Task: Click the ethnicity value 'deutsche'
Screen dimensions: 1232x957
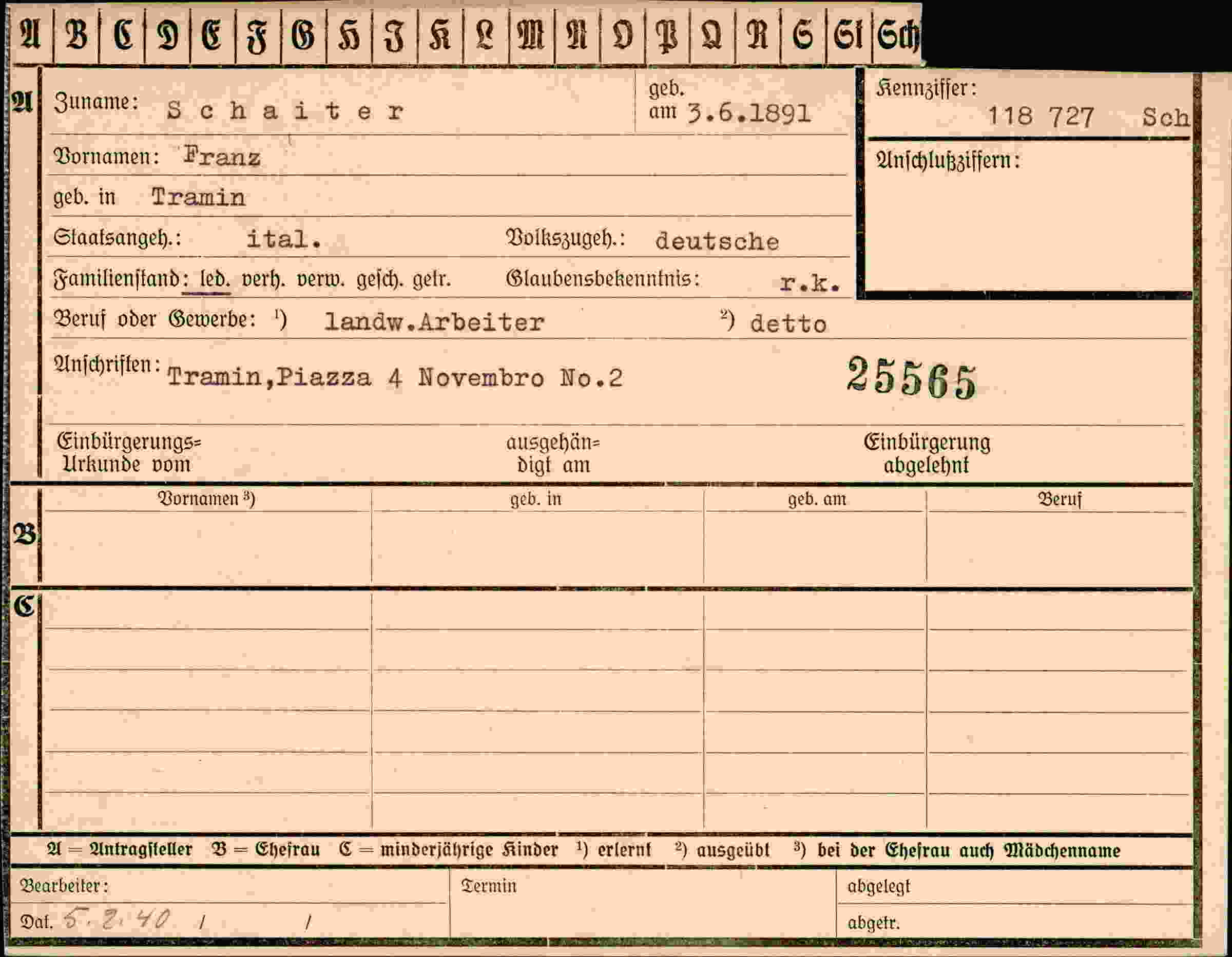Action: click(717, 241)
